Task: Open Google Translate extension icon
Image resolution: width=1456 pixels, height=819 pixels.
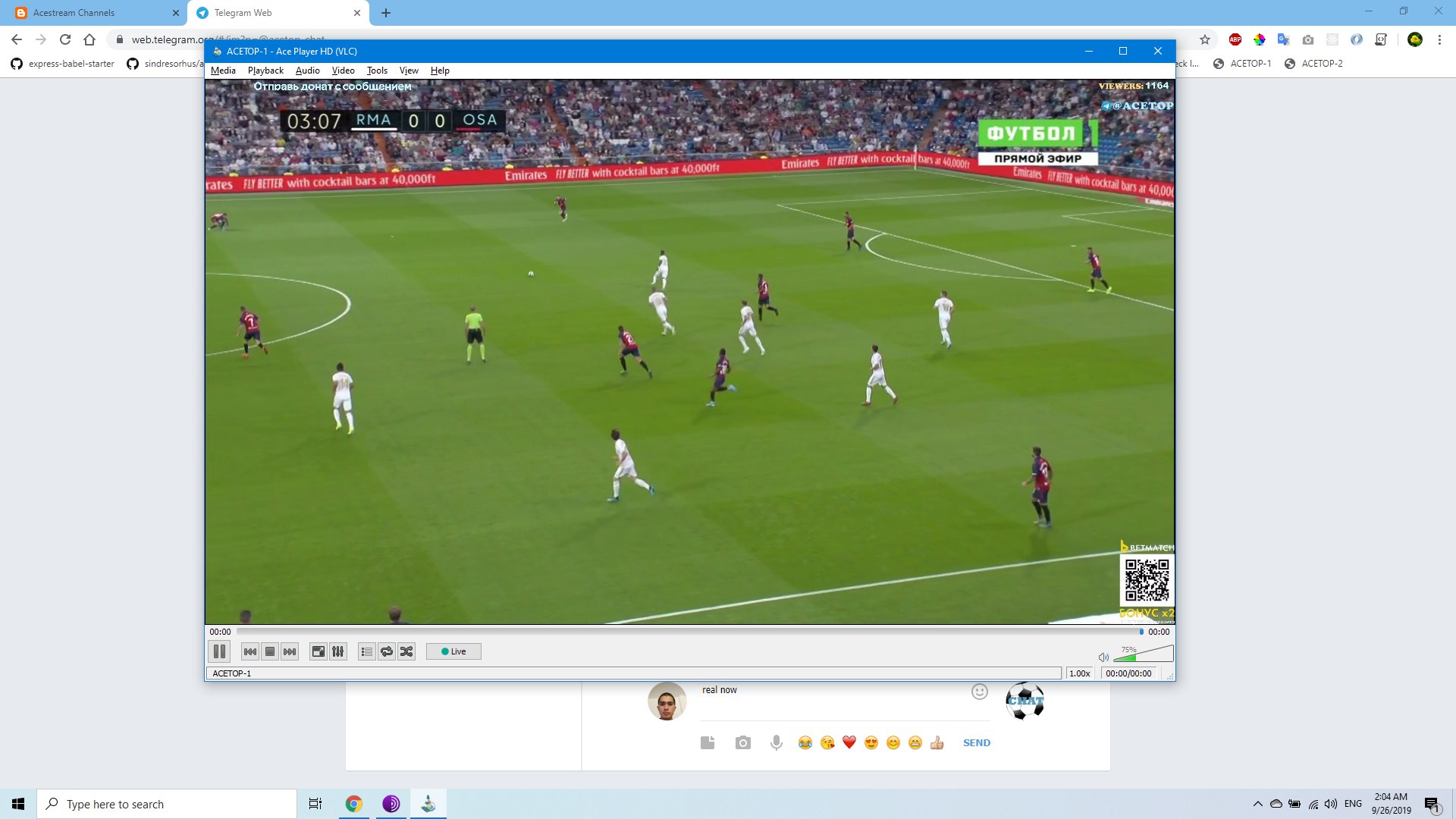Action: (x=1284, y=39)
